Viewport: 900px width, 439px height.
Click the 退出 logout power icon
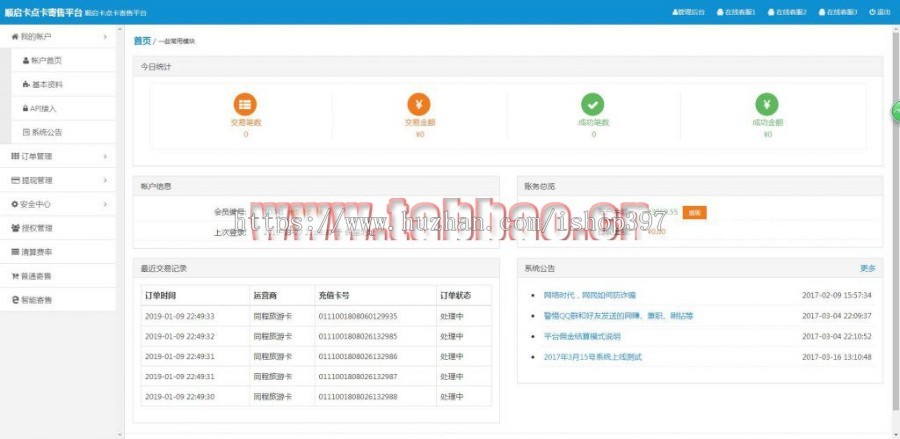pos(872,12)
